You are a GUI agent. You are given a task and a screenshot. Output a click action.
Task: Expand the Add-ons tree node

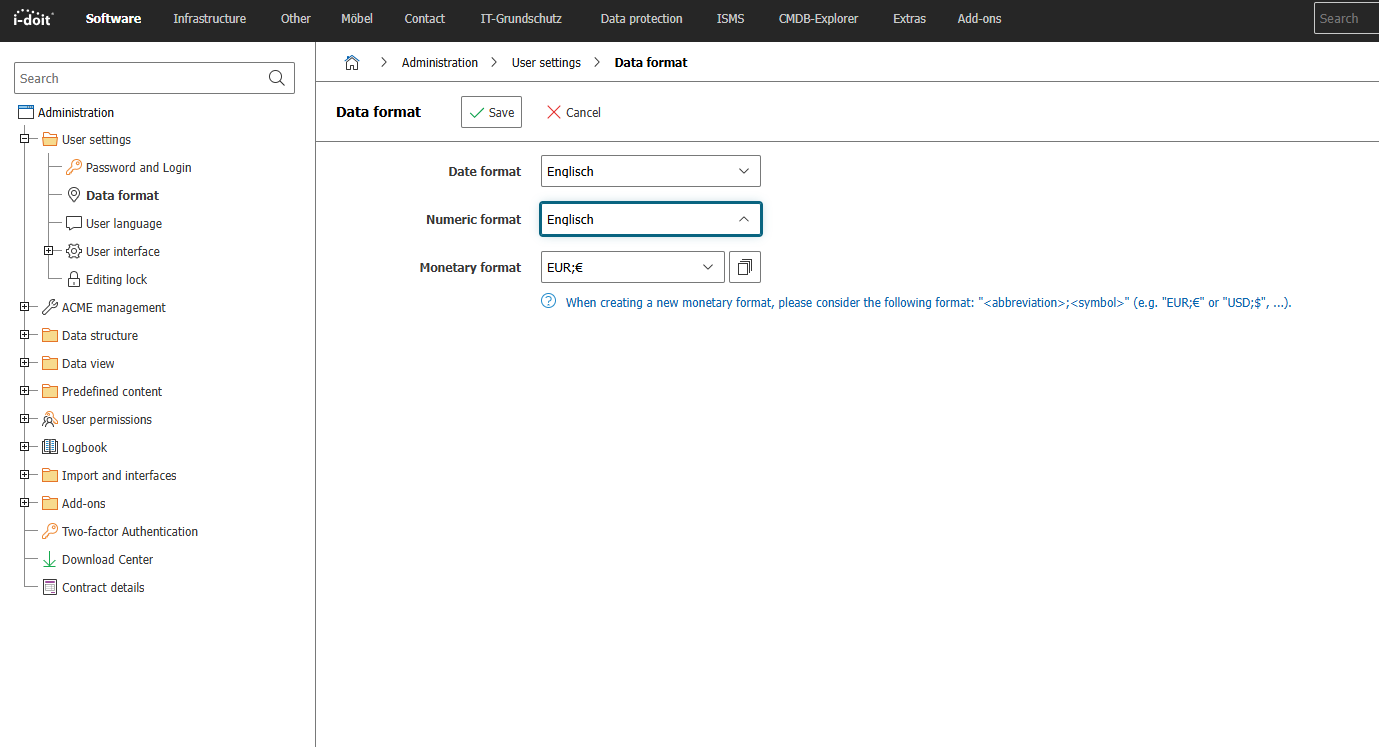[24, 503]
